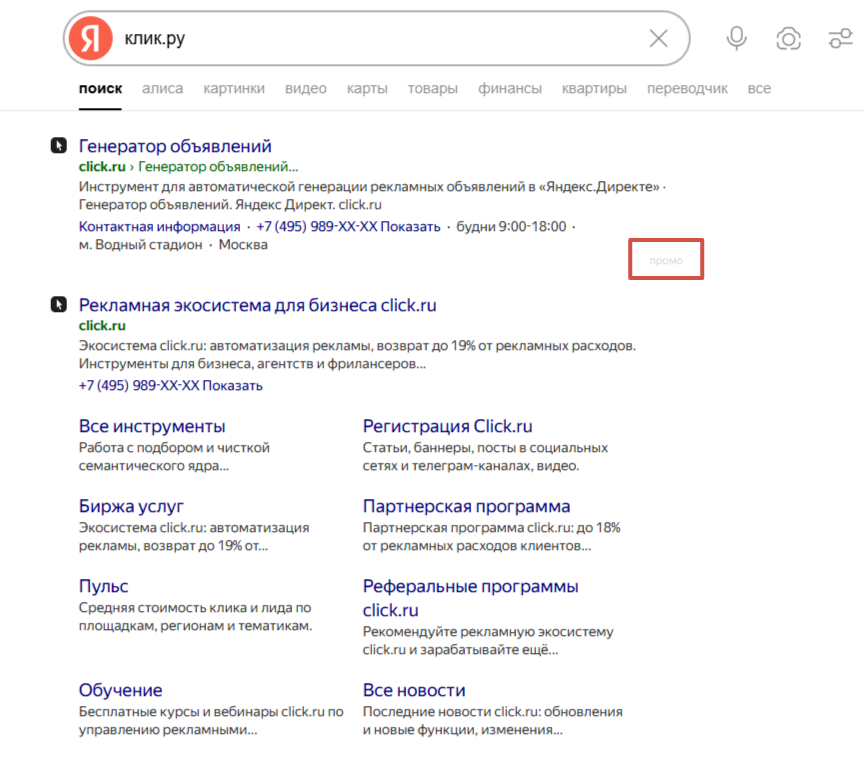This screenshot has width=865, height=776.
Task: Open image search with camera icon
Action: tap(788, 39)
